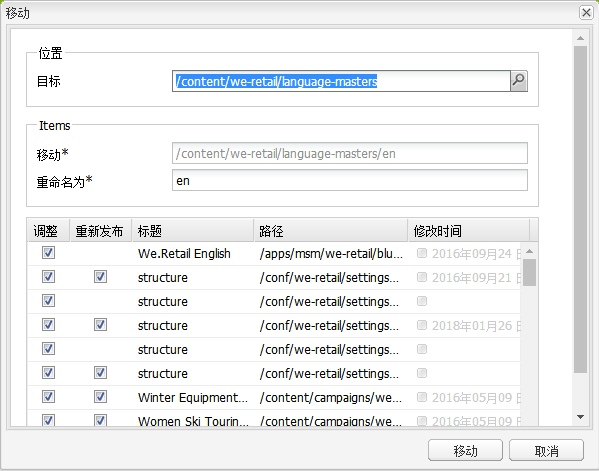
Task: Sort by the 调整 column header
Action: pos(49,231)
